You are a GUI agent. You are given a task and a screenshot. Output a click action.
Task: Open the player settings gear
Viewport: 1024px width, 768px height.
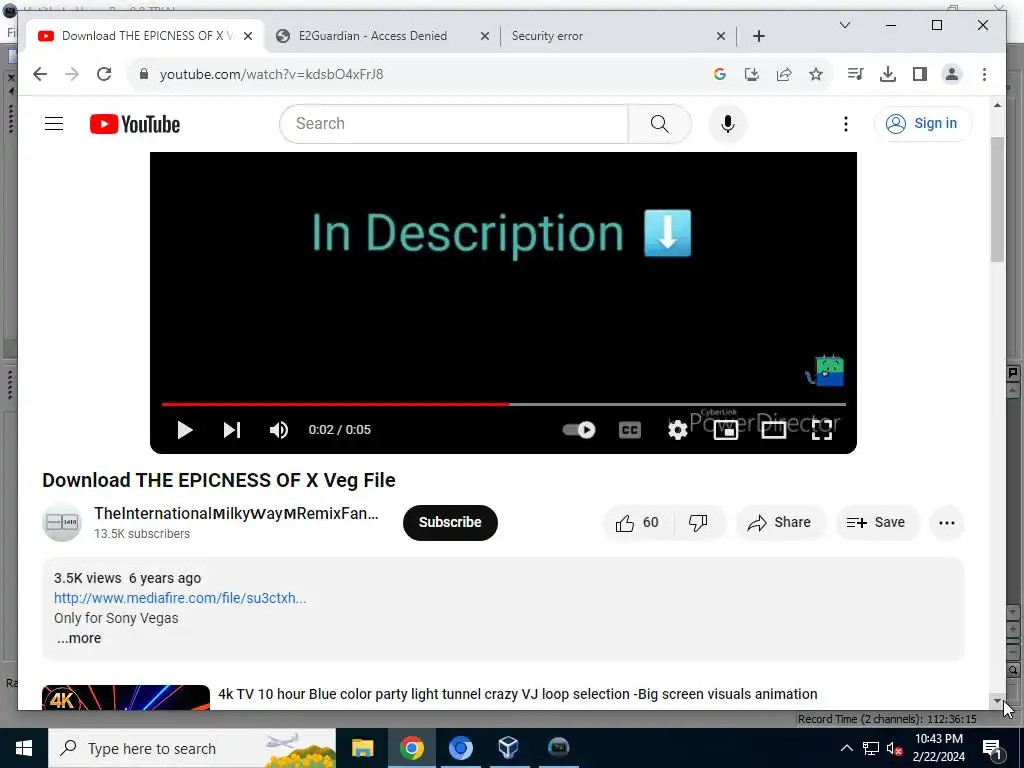[x=678, y=430]
